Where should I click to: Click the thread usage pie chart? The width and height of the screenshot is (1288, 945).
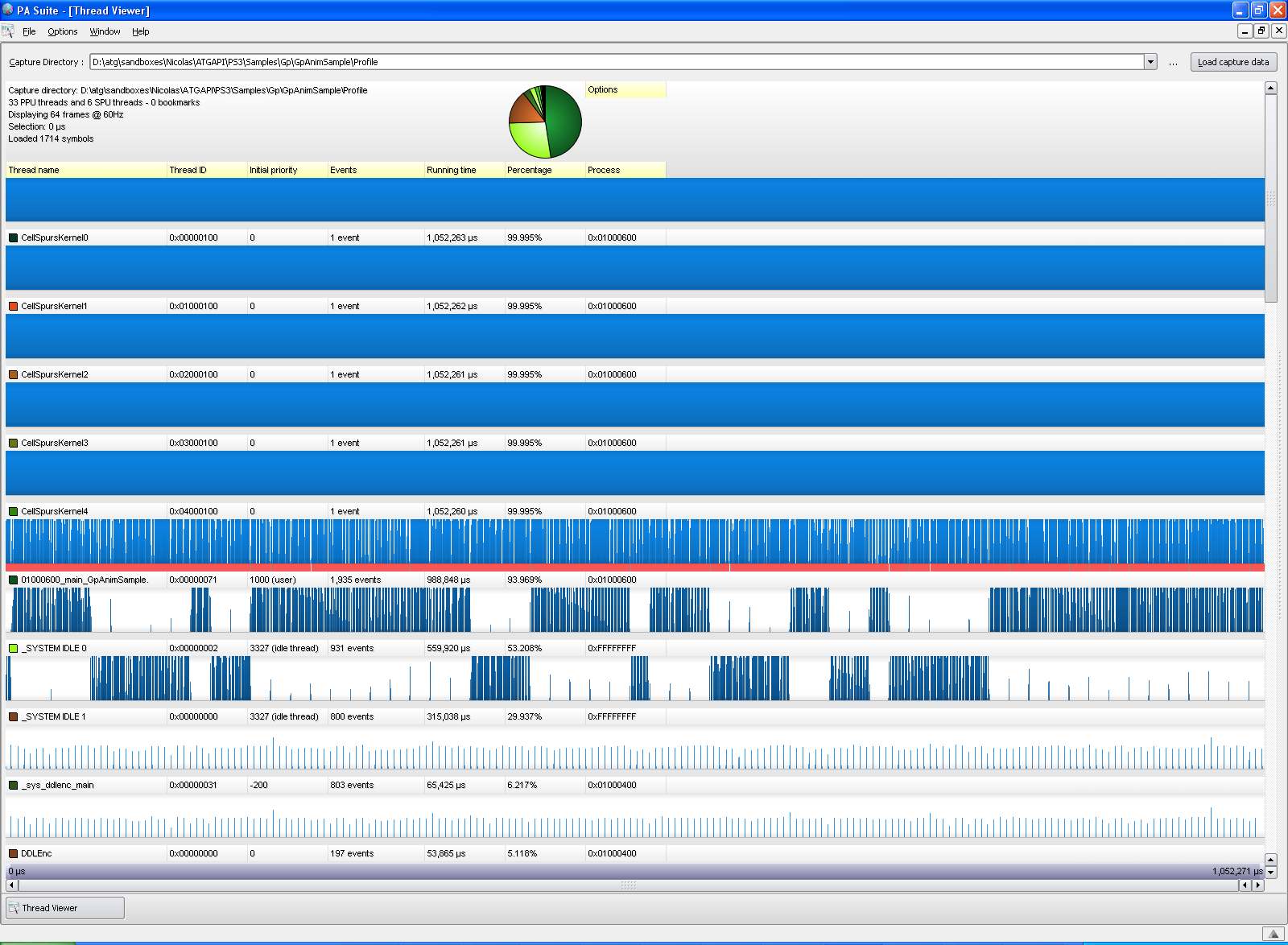[545, 122]
